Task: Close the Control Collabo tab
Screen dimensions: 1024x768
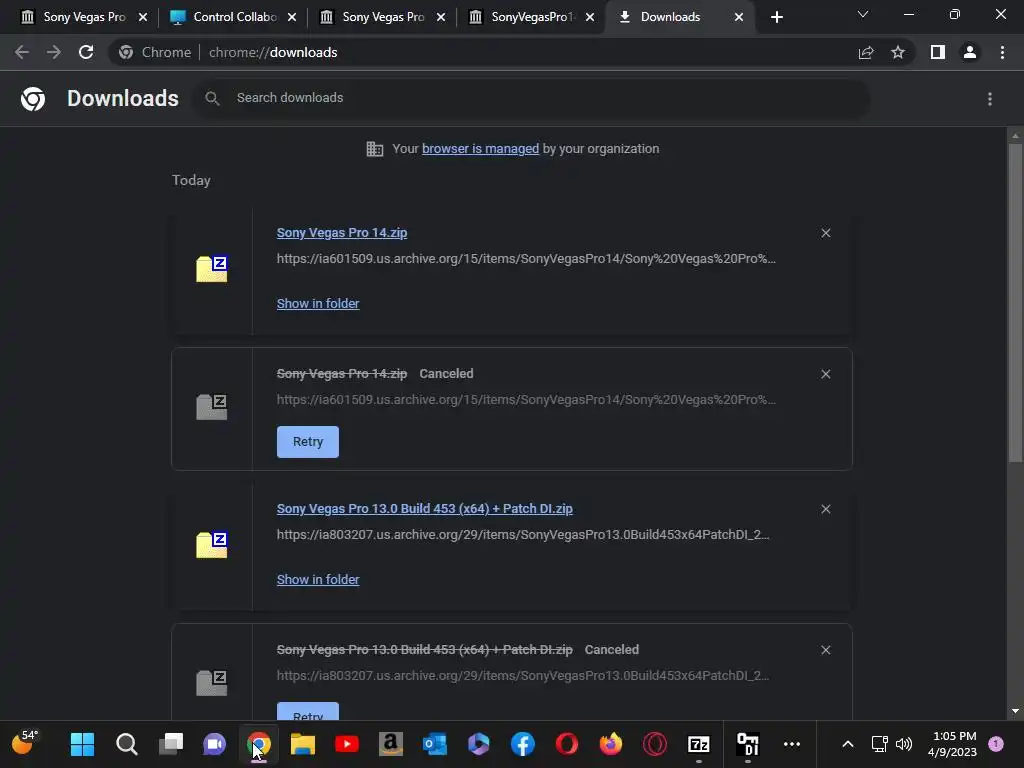Action: (x=292, y=18)
